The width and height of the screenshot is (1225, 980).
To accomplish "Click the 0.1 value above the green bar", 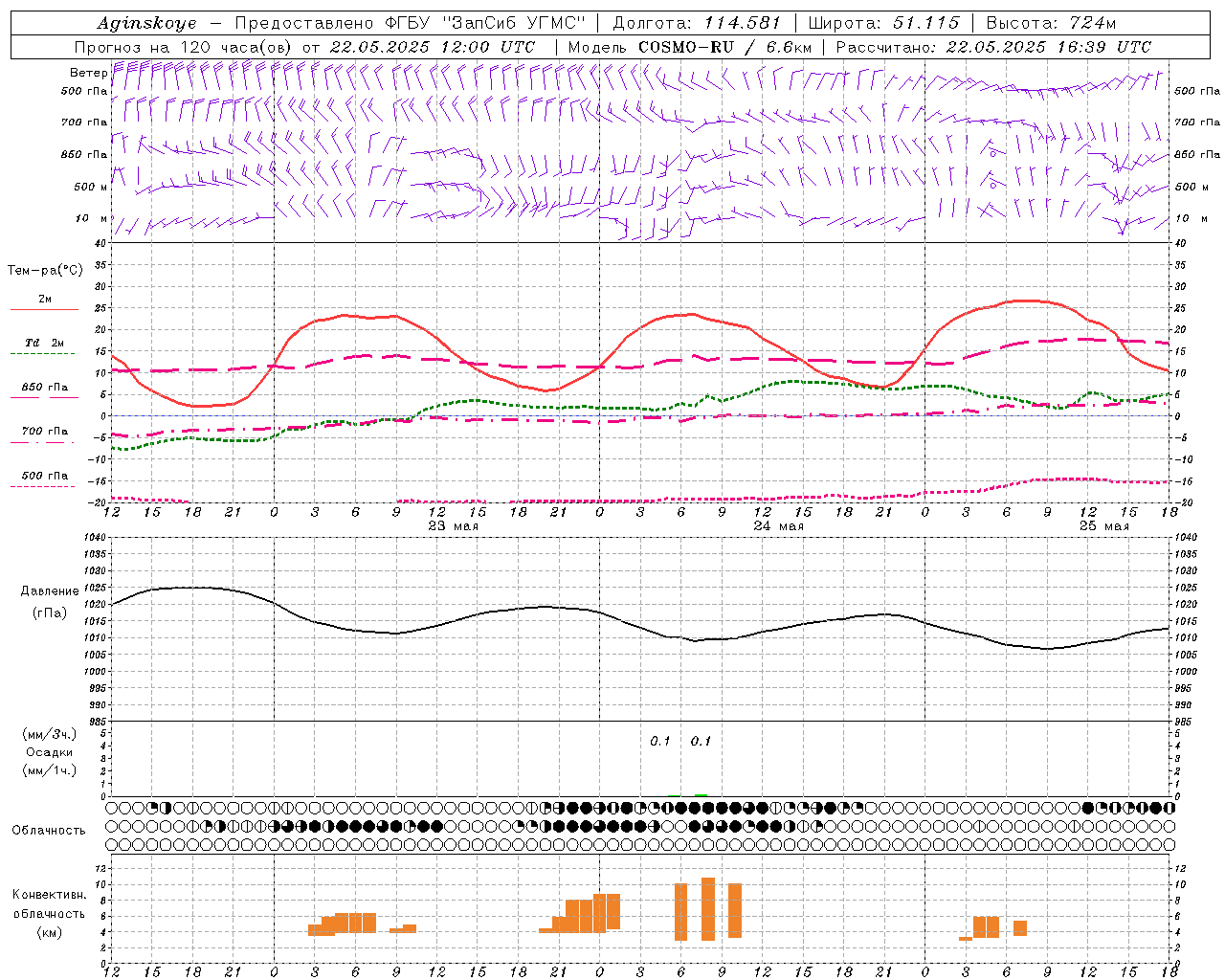I will point(701,741).
